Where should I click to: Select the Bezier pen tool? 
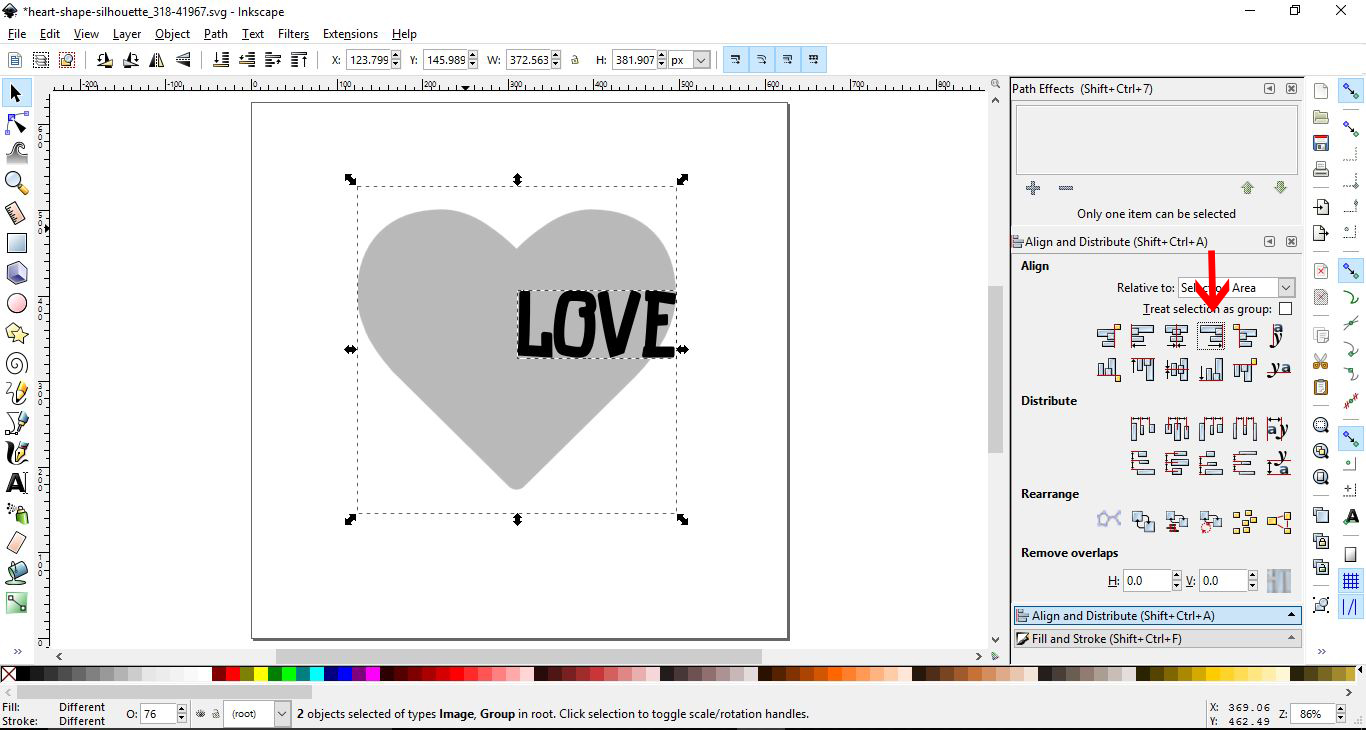(x=16, y=423)
